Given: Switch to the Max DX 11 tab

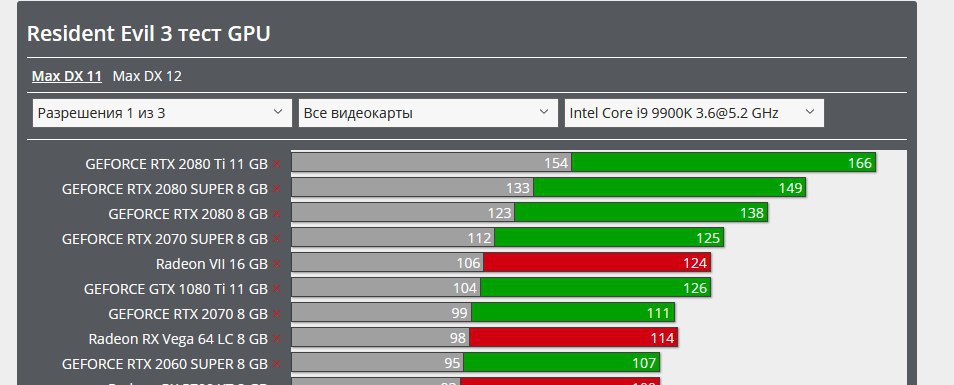Looking at the screenshot, I should [x=67, y=77].
